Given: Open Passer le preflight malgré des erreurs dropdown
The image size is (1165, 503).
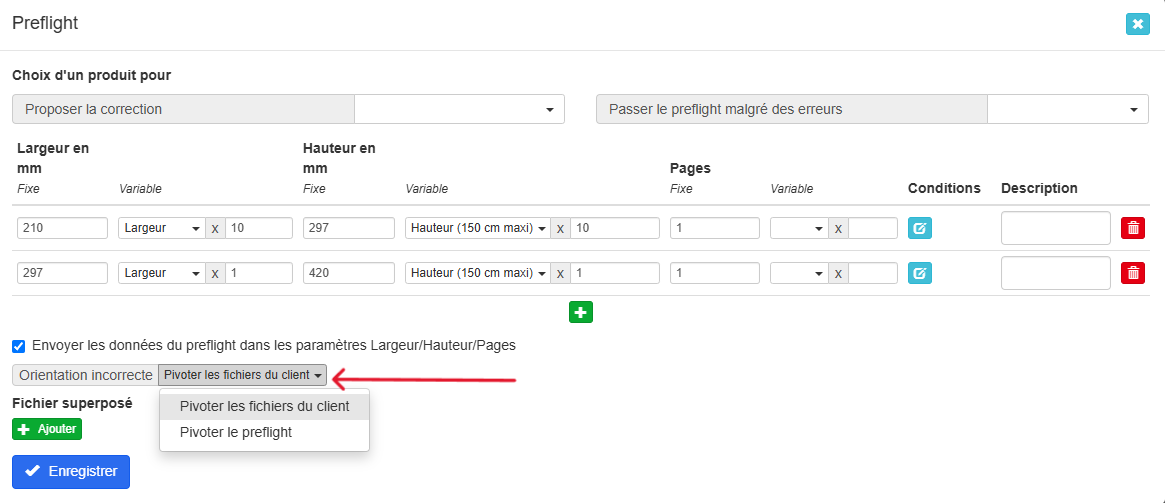Looking at the screenshot, I should 1067,109.
